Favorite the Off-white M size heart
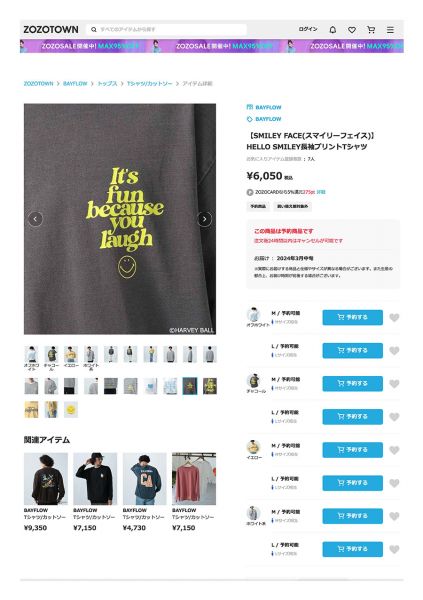Screen dimensions: 423x600 (x=394, y=318)
